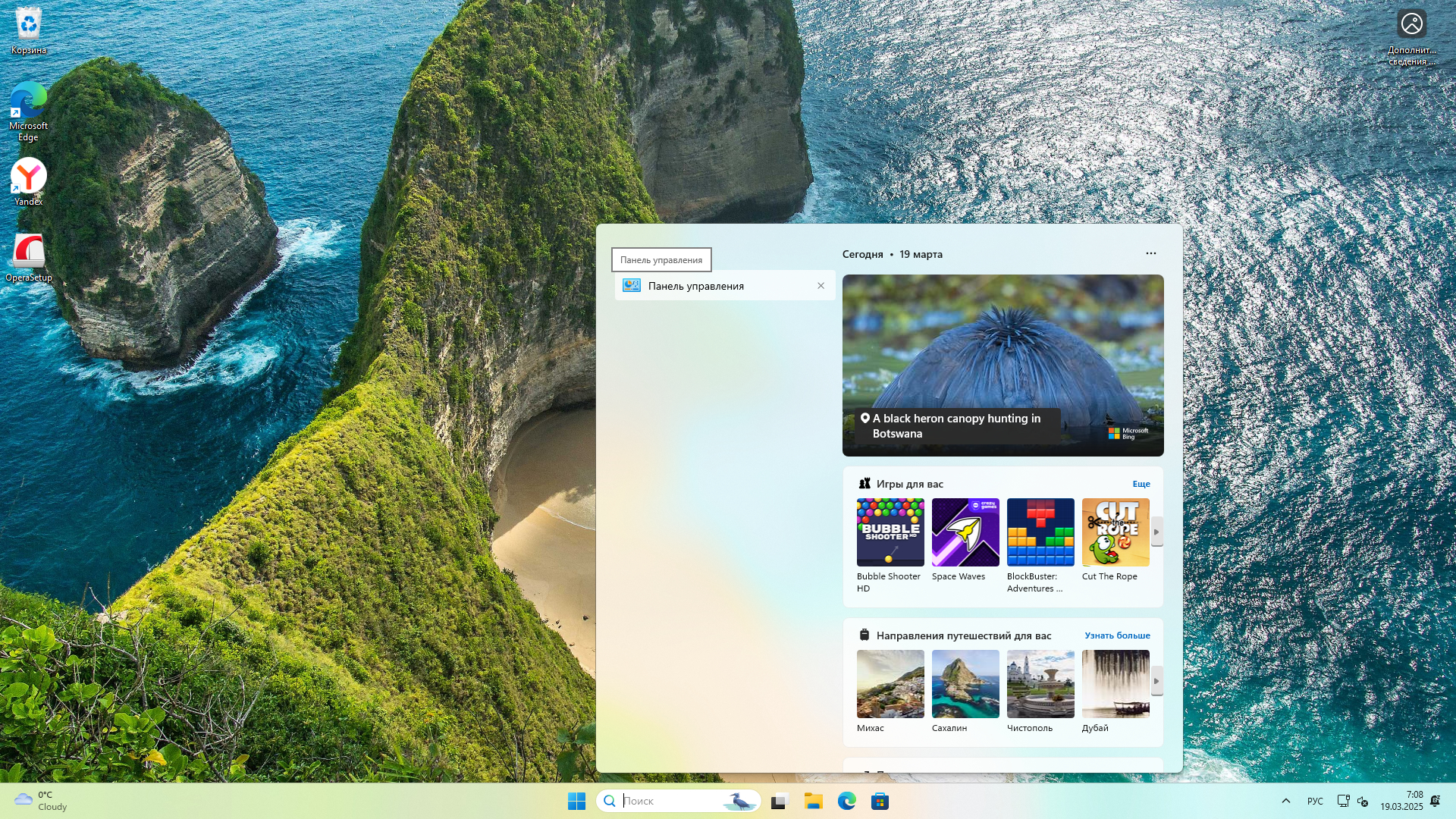The width and height of the screenshot is (1456, 819).
Task: Open the Cut The Rope game tile
Action: click(1115, 532)
